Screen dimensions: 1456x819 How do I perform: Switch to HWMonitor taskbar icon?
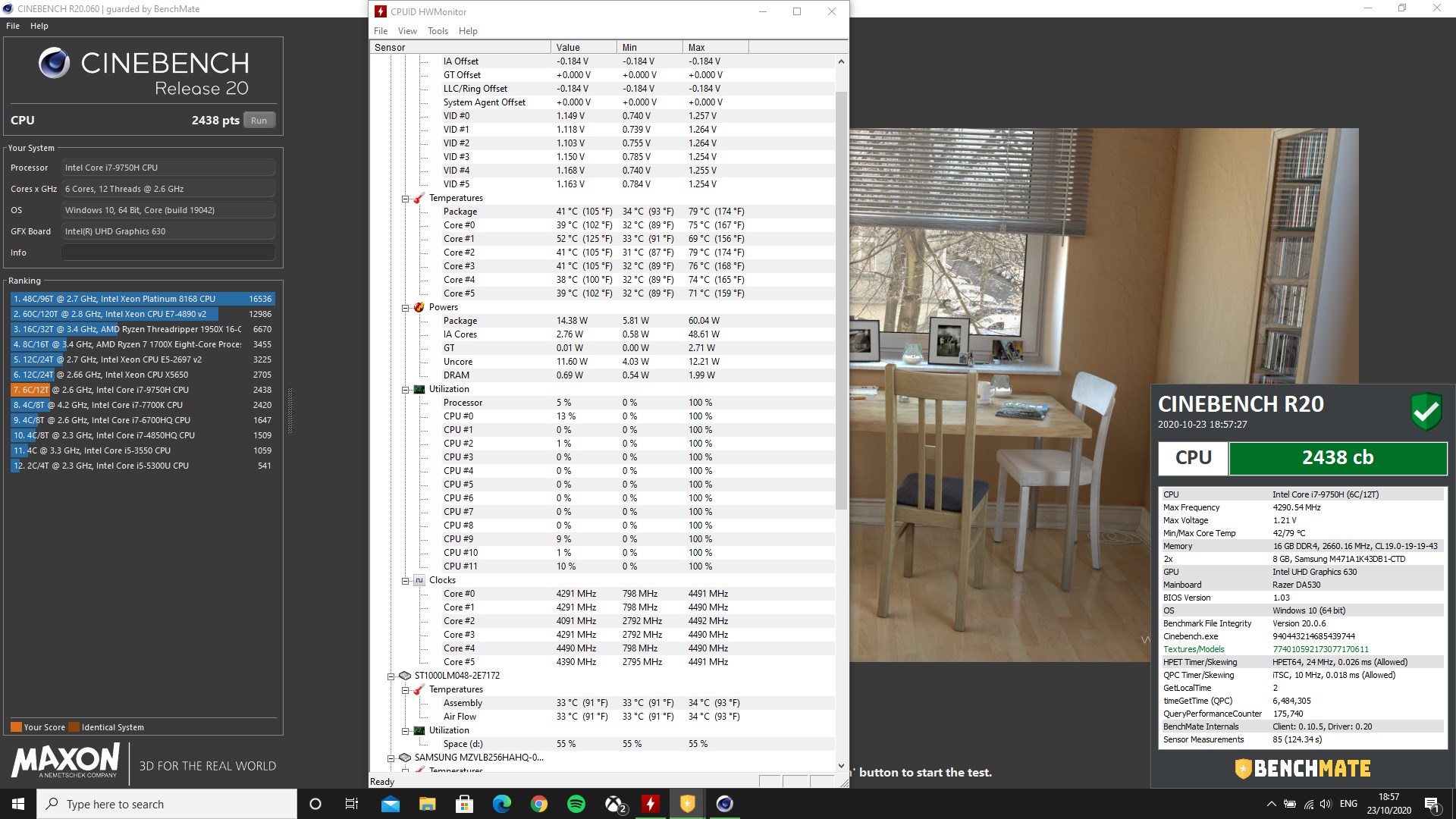point(651,804)
